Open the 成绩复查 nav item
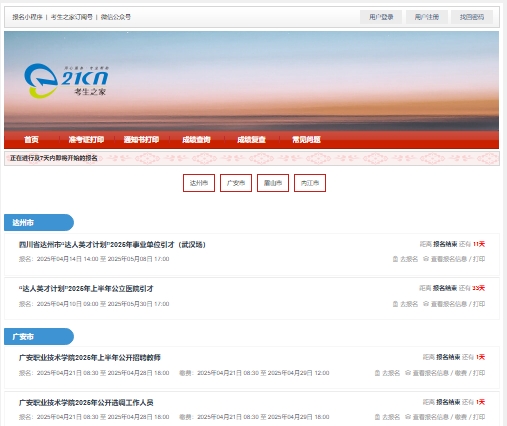The image size is (507, 426). [x=251, y=140]
